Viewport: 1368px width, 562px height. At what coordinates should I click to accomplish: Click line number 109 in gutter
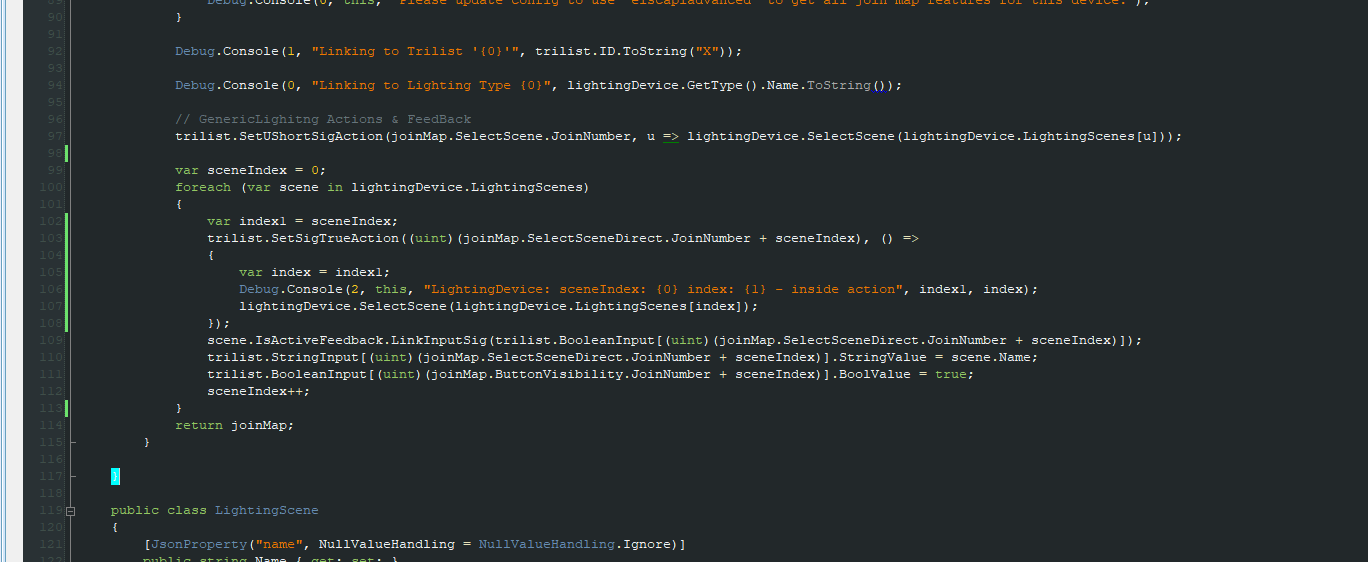tap(51, 340)
